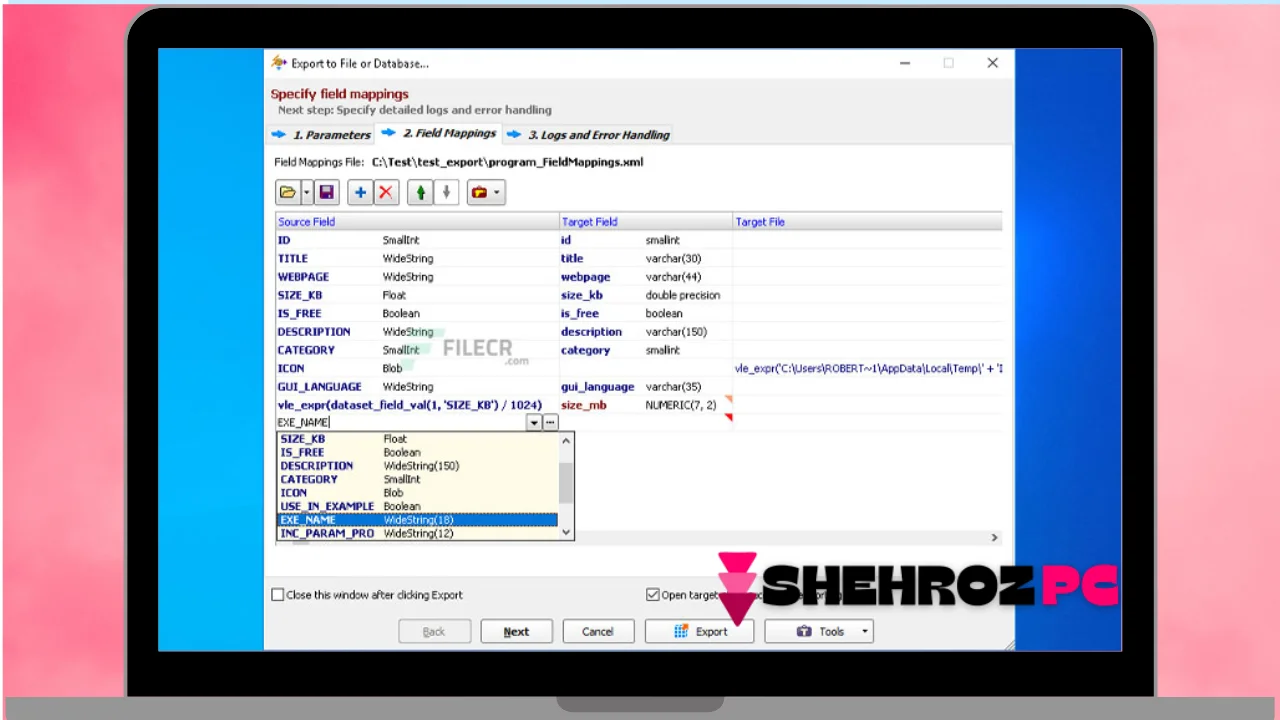The width and height of the screenshot is (1280, 720).
Task: Select the WEBPAGE source field cell
Action: (418, 277)
